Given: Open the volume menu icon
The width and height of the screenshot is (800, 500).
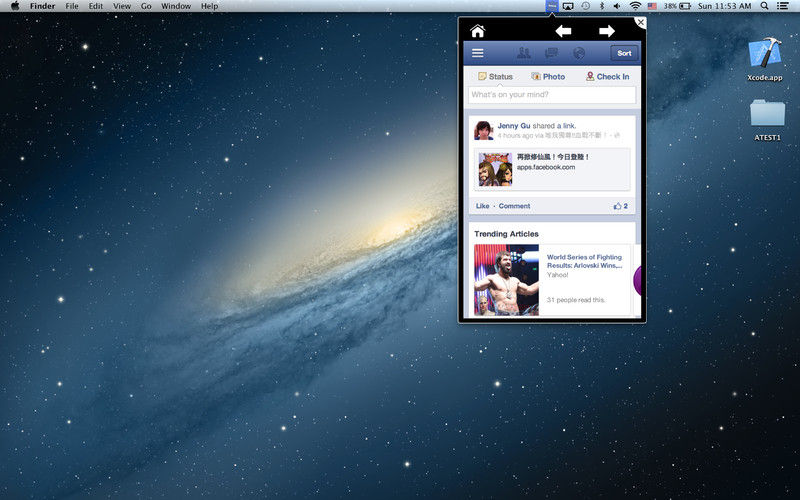Looking at the screenshot, I should 617,6.
